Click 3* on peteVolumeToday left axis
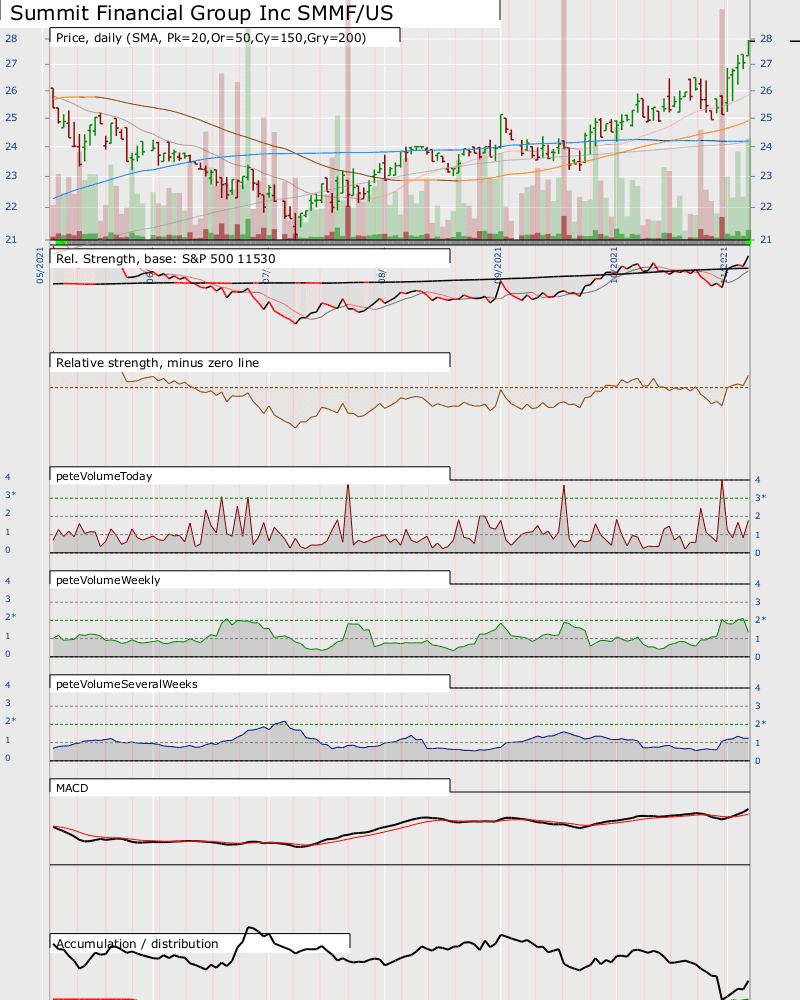The height and width of the screenshot is (1000, 800). [10, 495]
